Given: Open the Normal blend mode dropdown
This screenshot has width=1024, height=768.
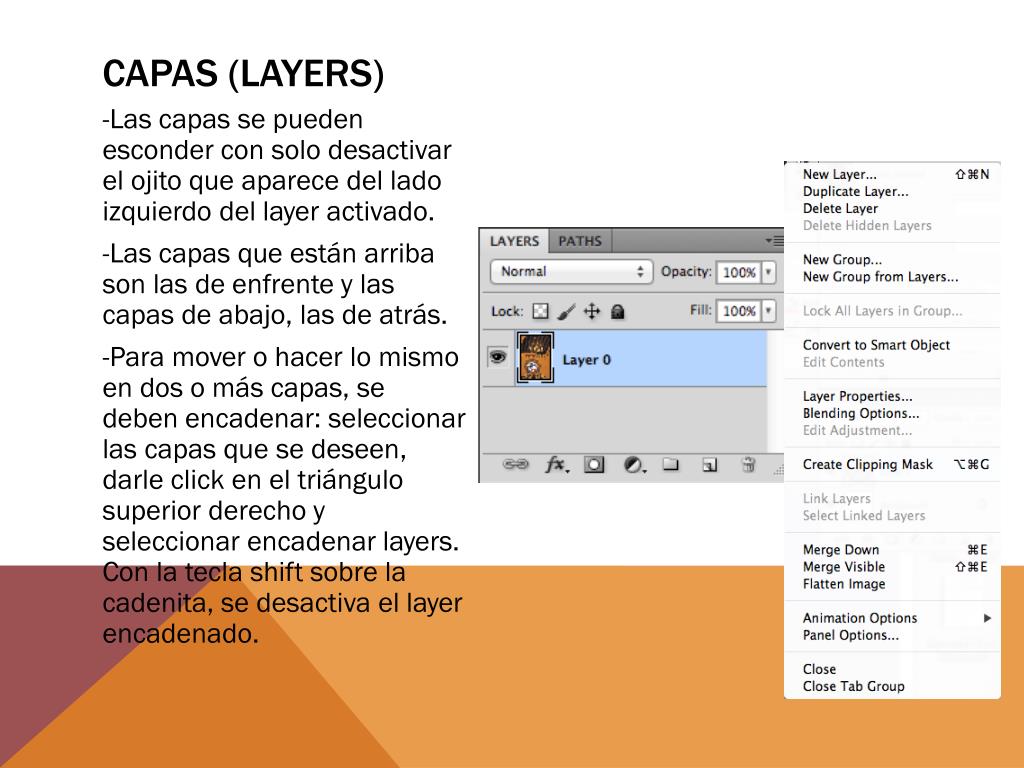Looking at the screenshot, I should (x=571, y=272).
